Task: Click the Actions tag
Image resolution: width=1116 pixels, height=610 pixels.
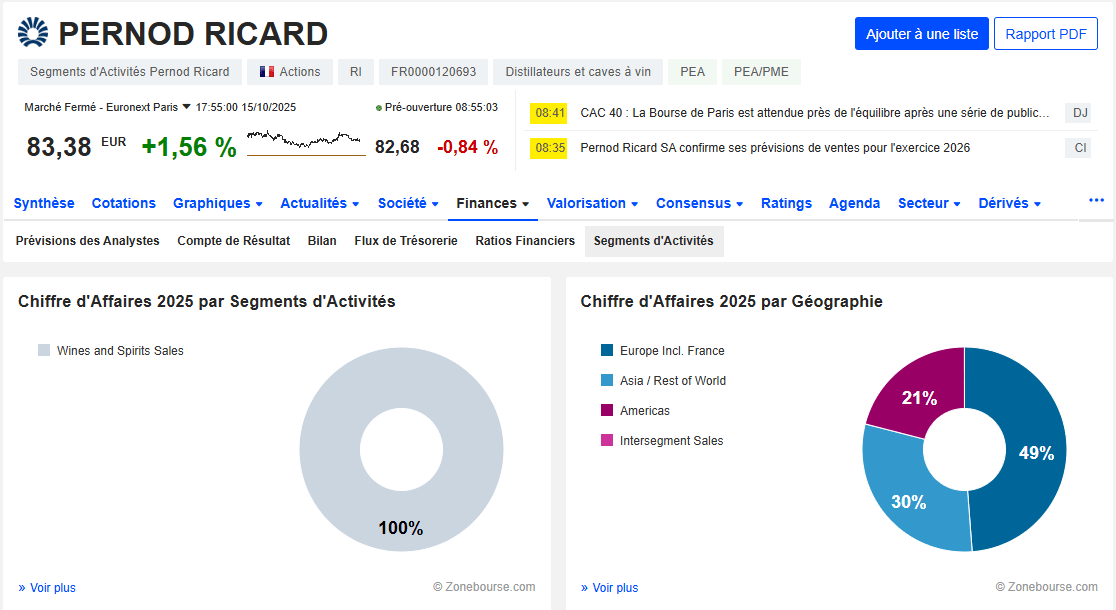Action: click(x=290, y=72)
